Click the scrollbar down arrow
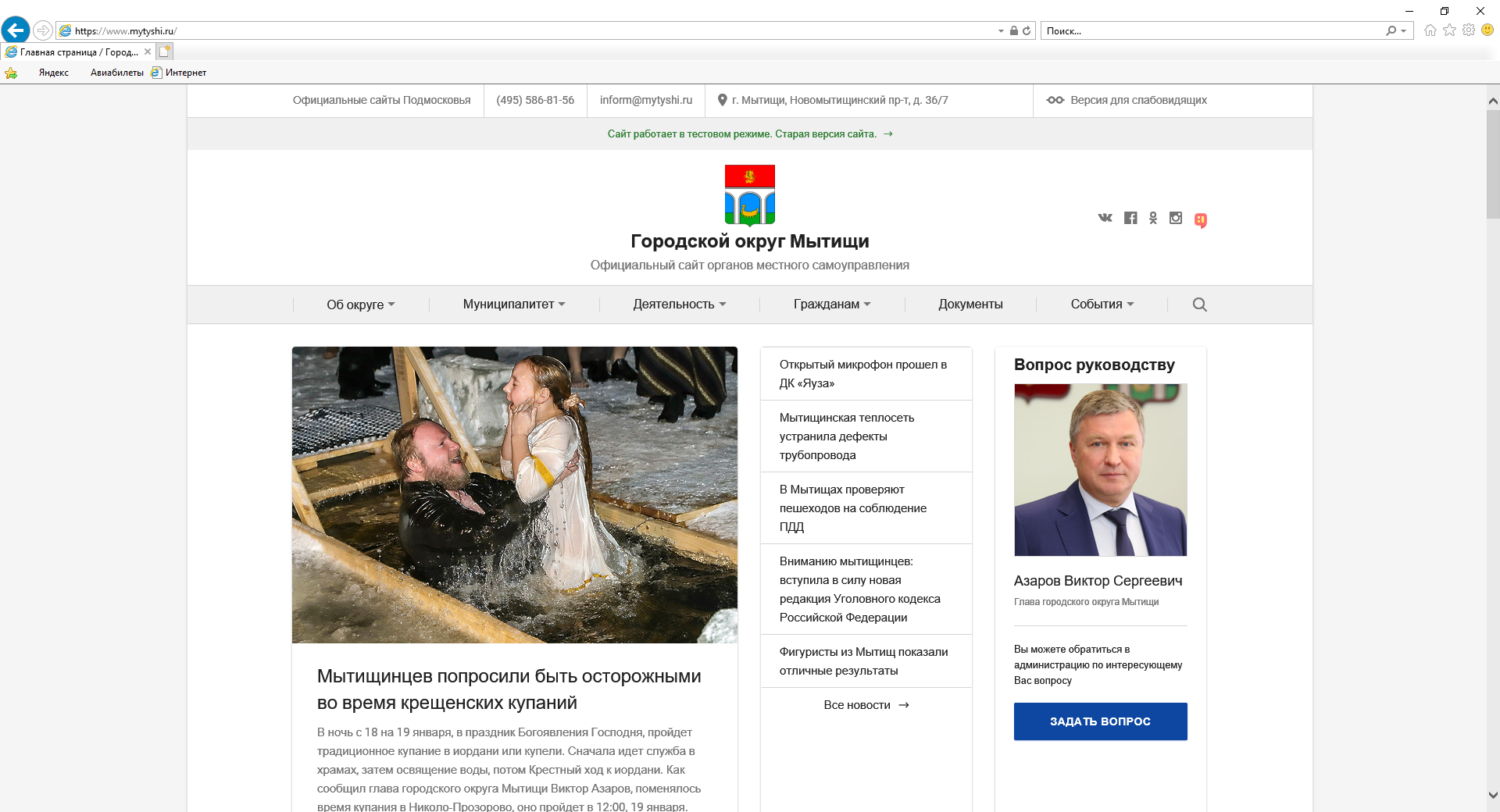 1493,796
